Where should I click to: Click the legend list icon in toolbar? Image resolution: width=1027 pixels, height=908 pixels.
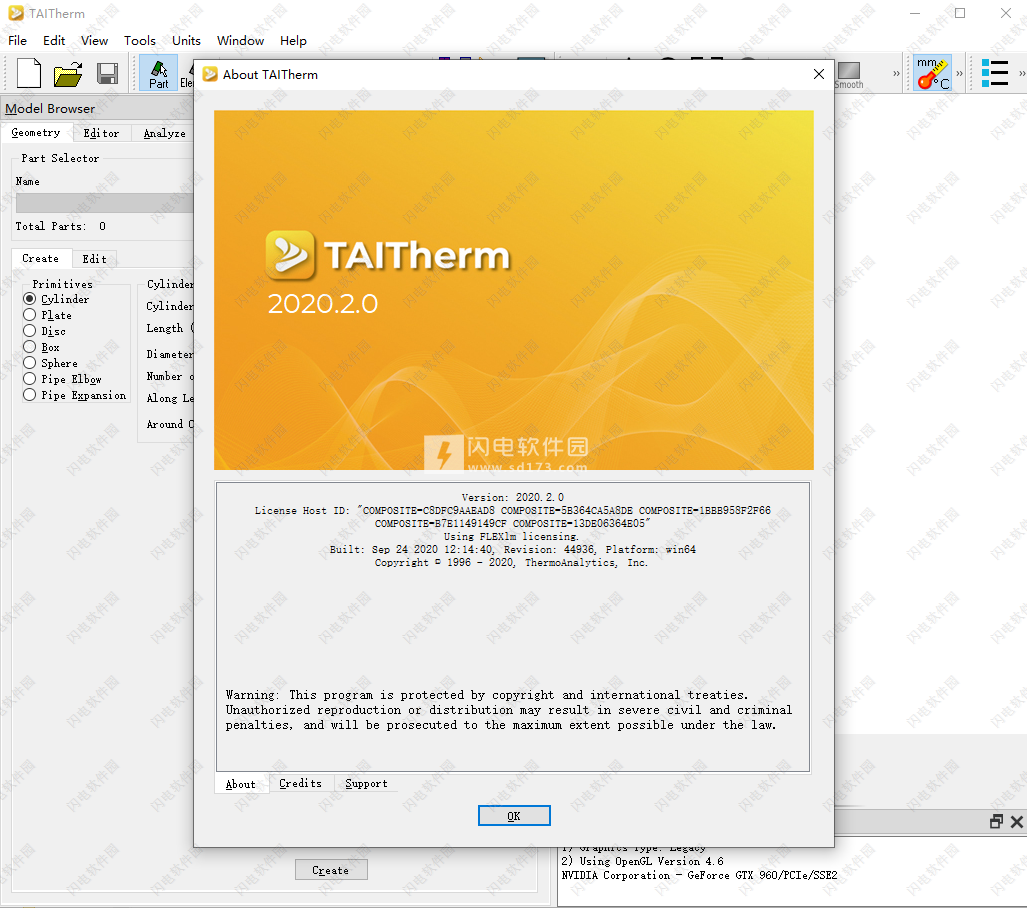tap(994, 73)
